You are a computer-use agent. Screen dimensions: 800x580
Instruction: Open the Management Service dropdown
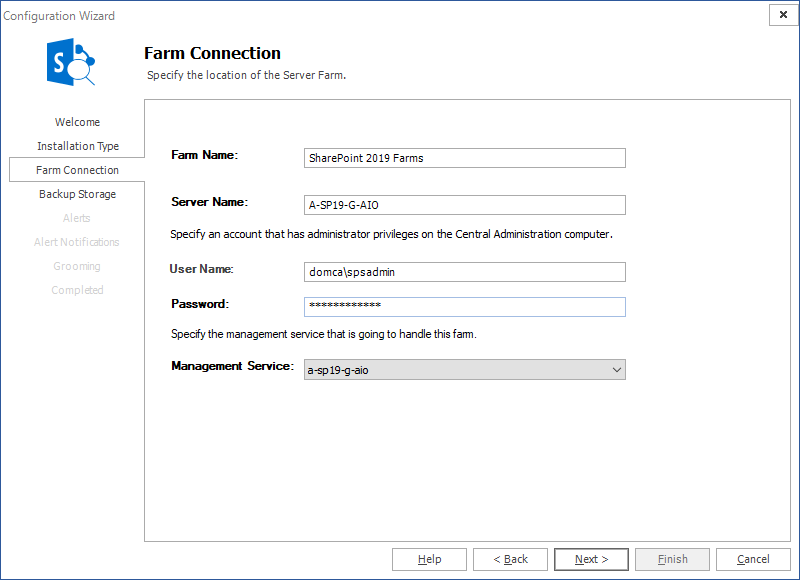pyautogui.click(x=464, y=370)
